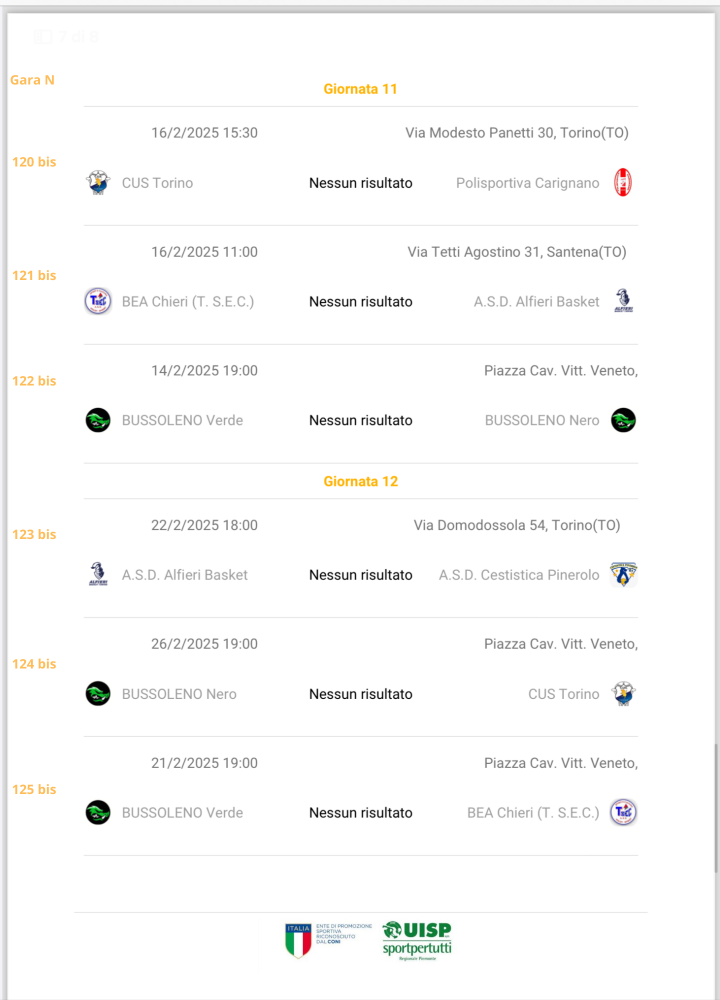Select the Giornata 11 heading
Image resolution: width=720 pixels, height=1000 pixels.
(x=360, y=89)
